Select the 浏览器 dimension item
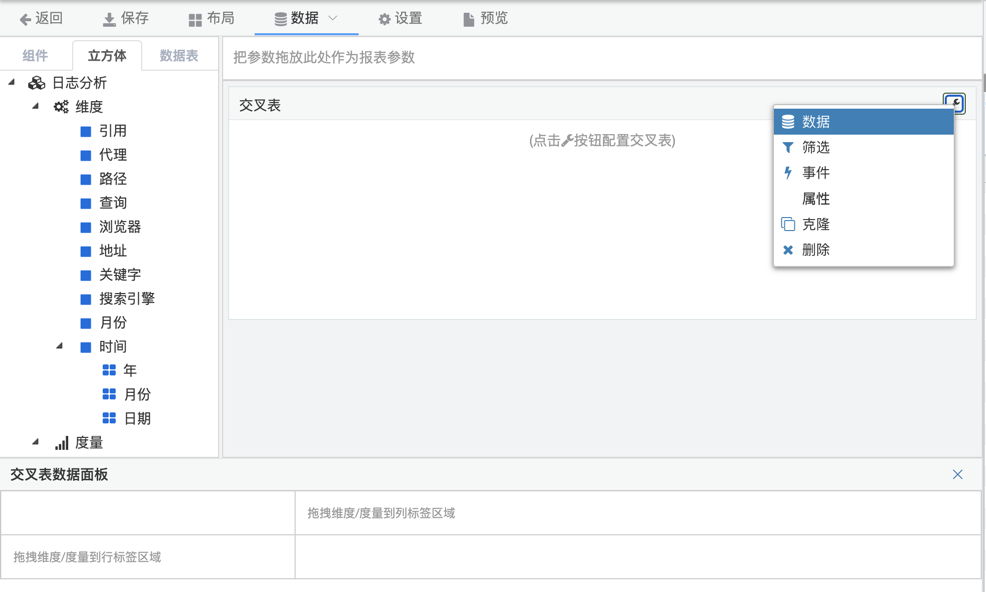This screenshot has height=592, width=986. tap(119, 227)
